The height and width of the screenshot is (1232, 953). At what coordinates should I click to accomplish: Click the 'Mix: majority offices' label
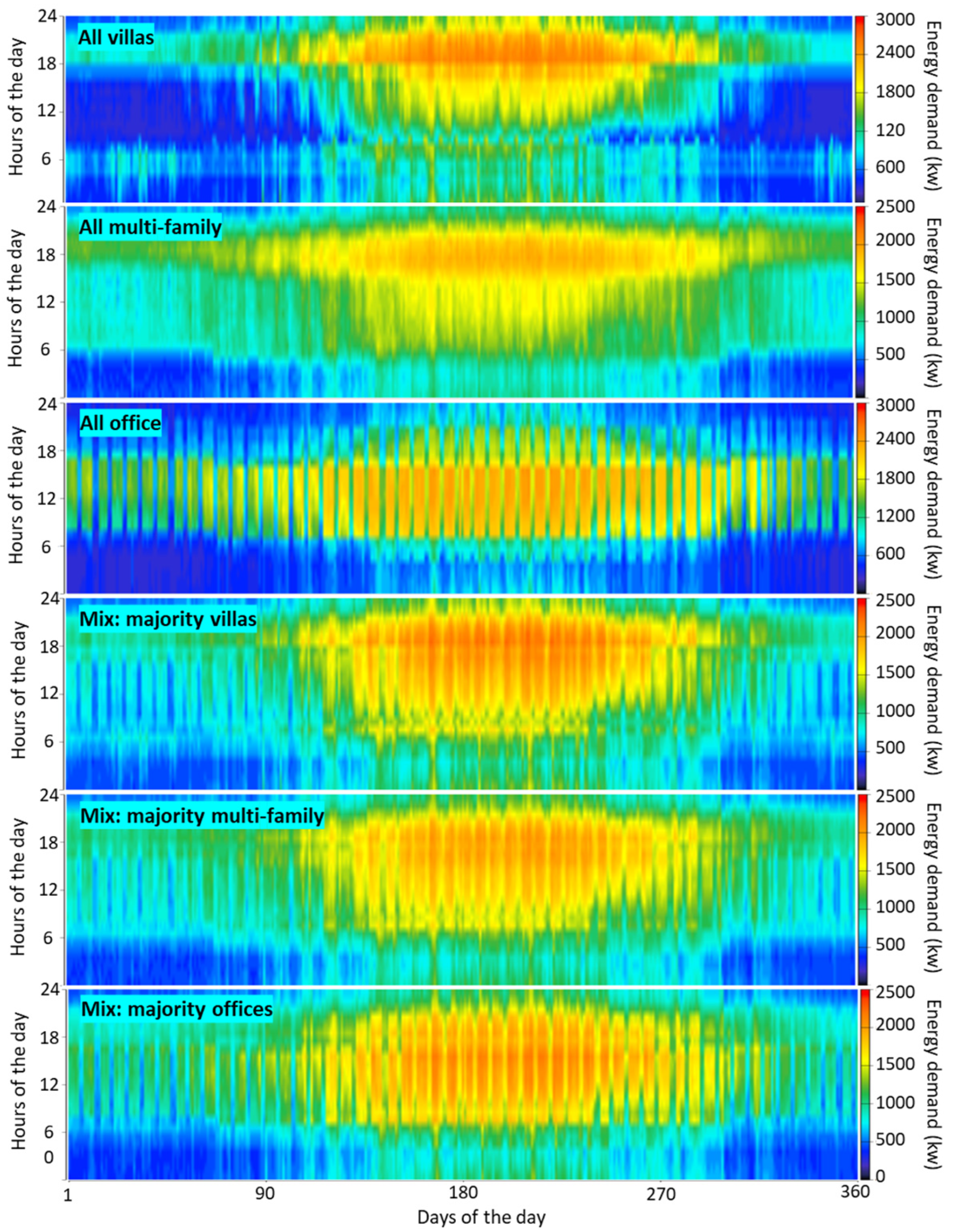point(176,1008)
